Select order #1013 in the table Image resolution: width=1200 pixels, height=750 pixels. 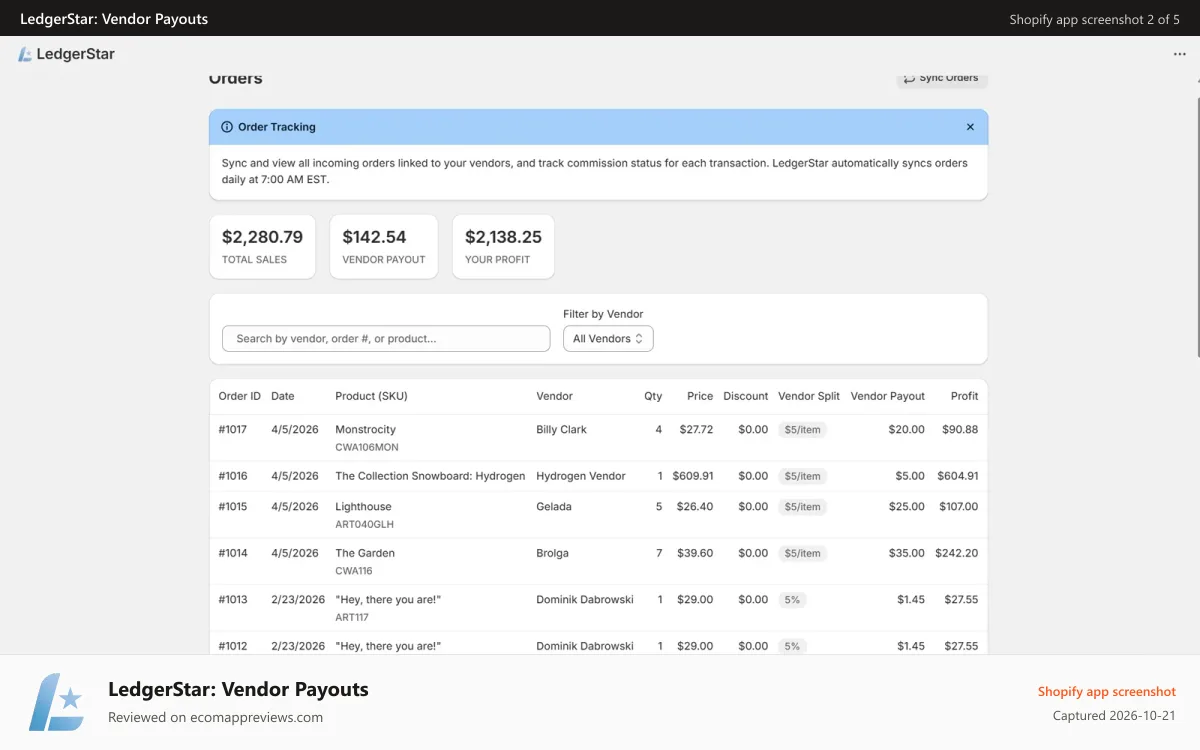tap(598, 608)
